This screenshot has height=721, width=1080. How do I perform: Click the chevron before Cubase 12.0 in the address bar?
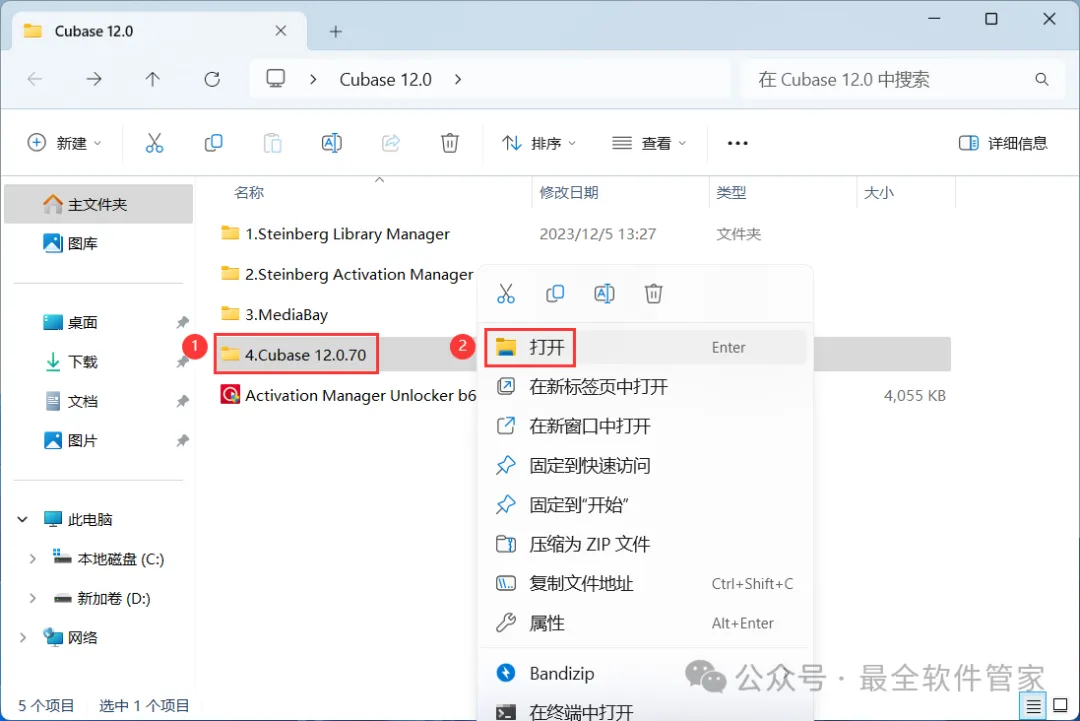[x=313, y=80]
